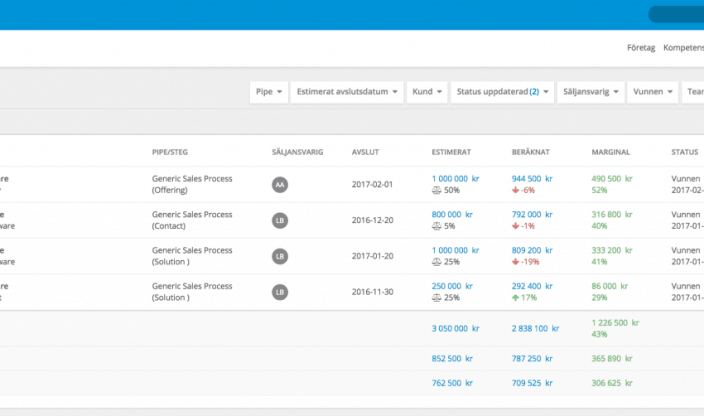Go to the Företag menu item

tap(640, 47)
